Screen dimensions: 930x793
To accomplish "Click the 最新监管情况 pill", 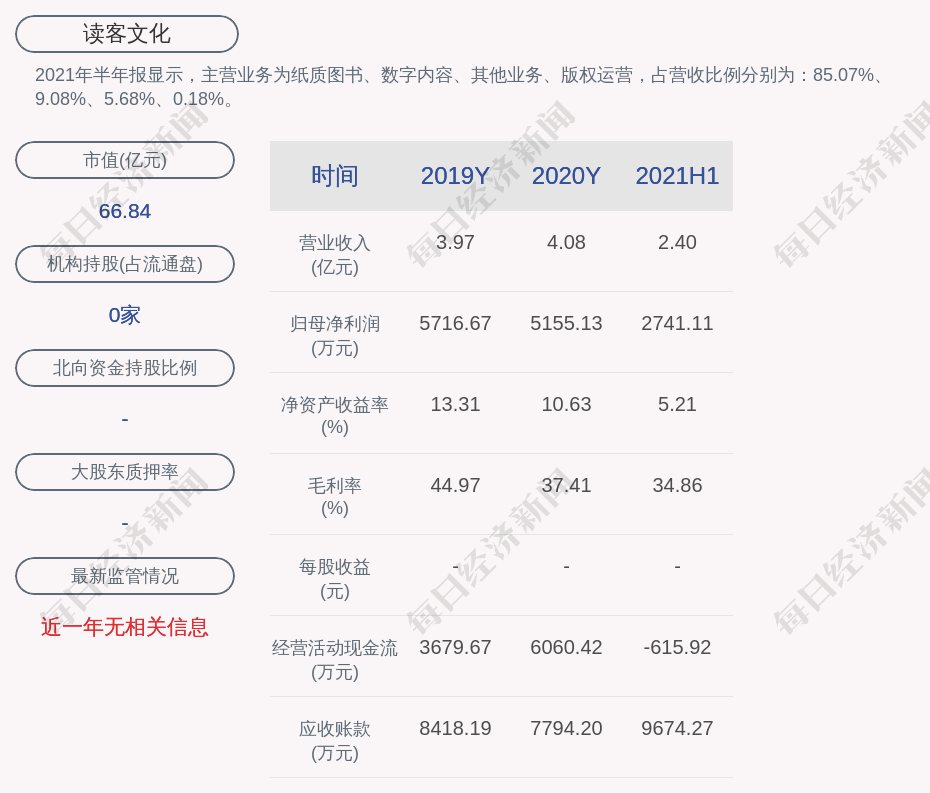I will [125, 576].
